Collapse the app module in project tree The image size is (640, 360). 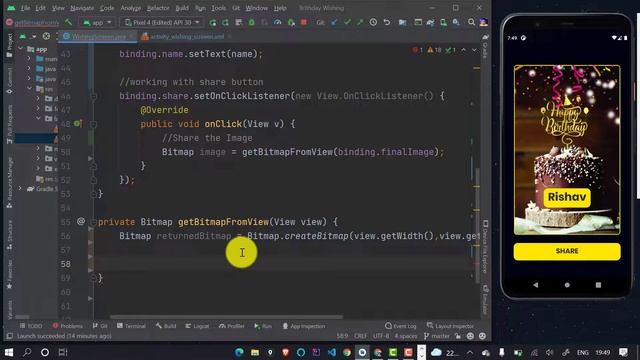click(20, 49)
